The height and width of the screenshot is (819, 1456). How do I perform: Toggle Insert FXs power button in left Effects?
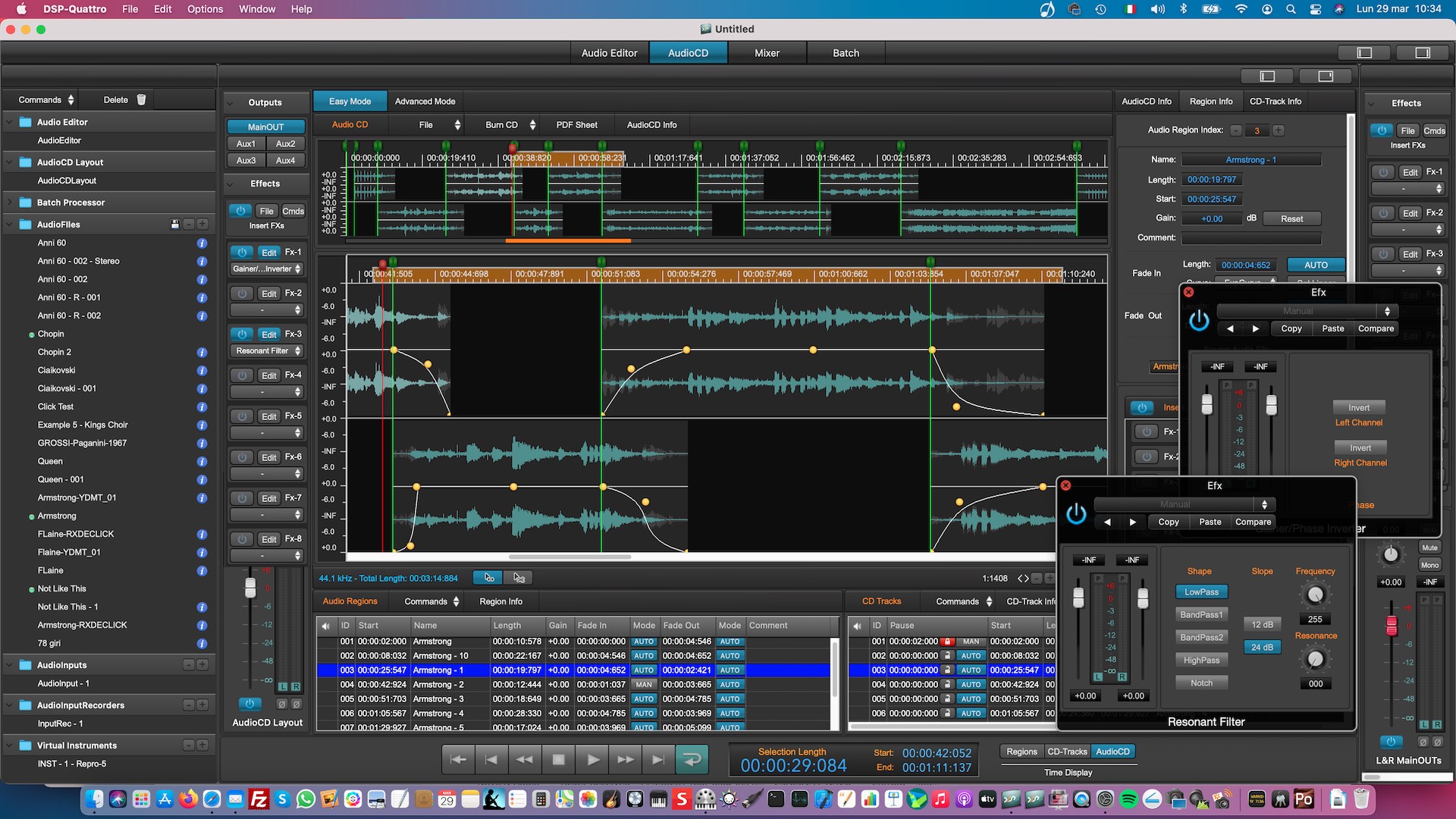(240, 211)
